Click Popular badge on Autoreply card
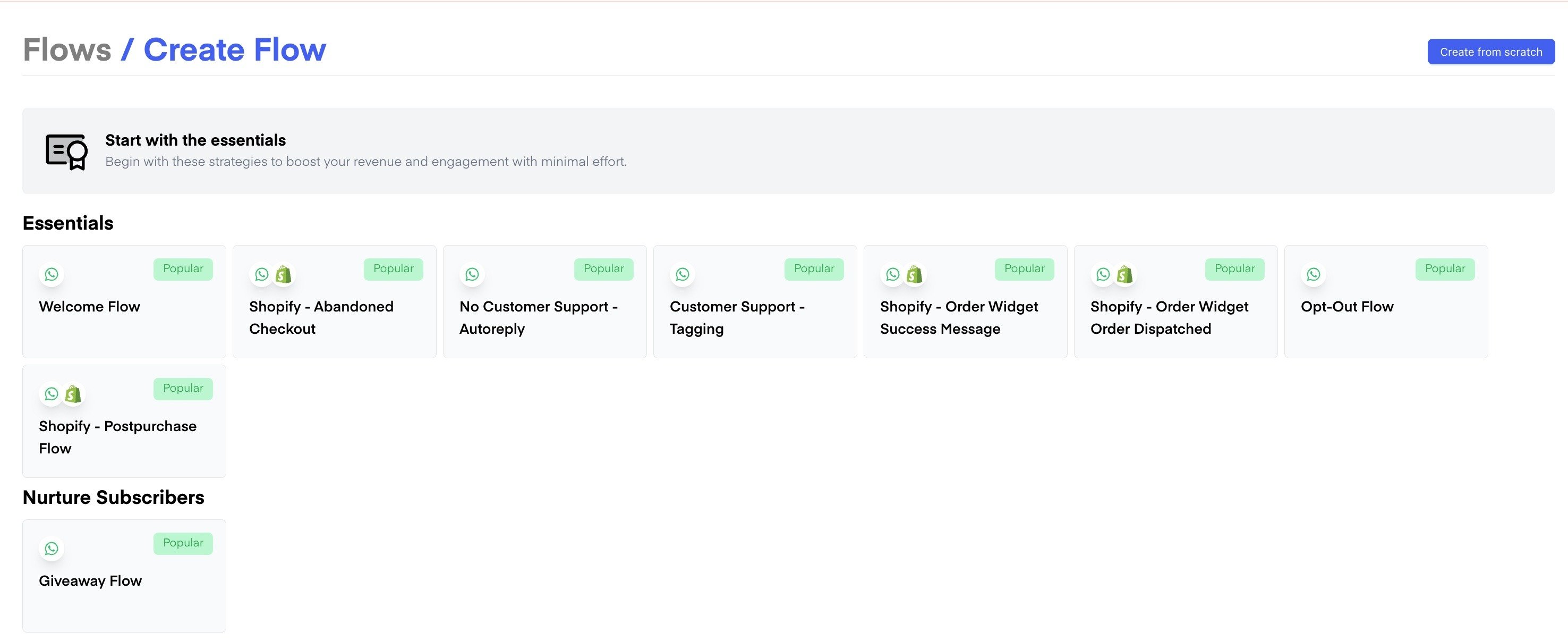 (x=604, y=268)
